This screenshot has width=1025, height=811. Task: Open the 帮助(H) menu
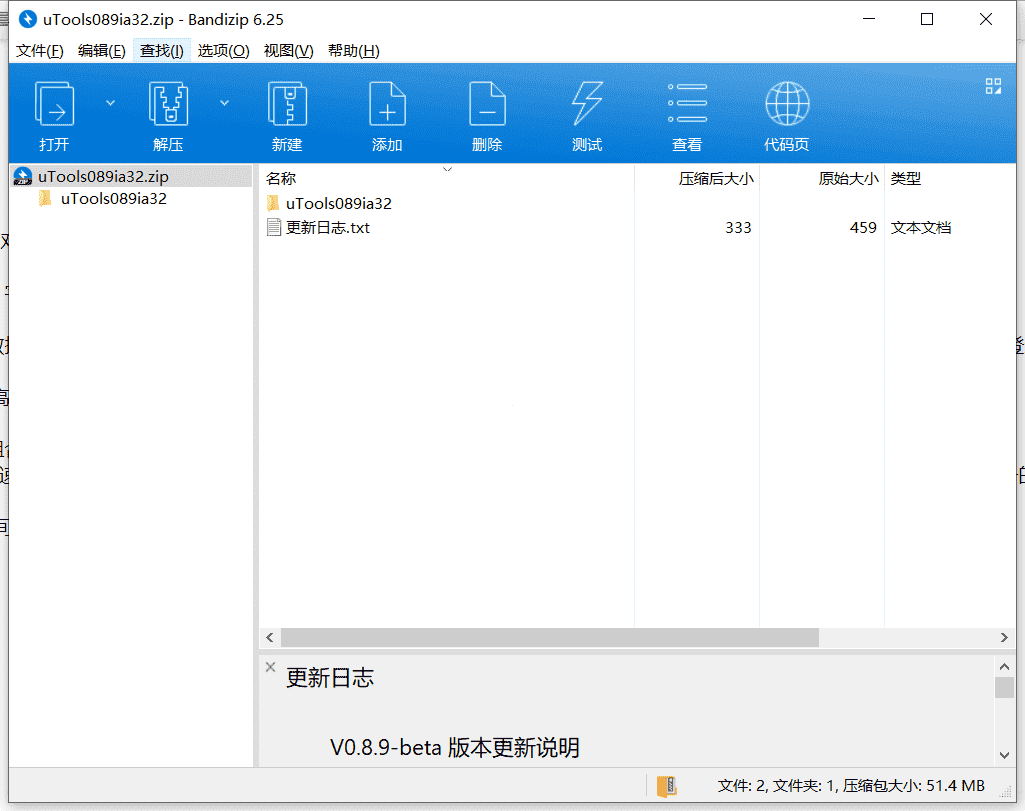point(354,50)
